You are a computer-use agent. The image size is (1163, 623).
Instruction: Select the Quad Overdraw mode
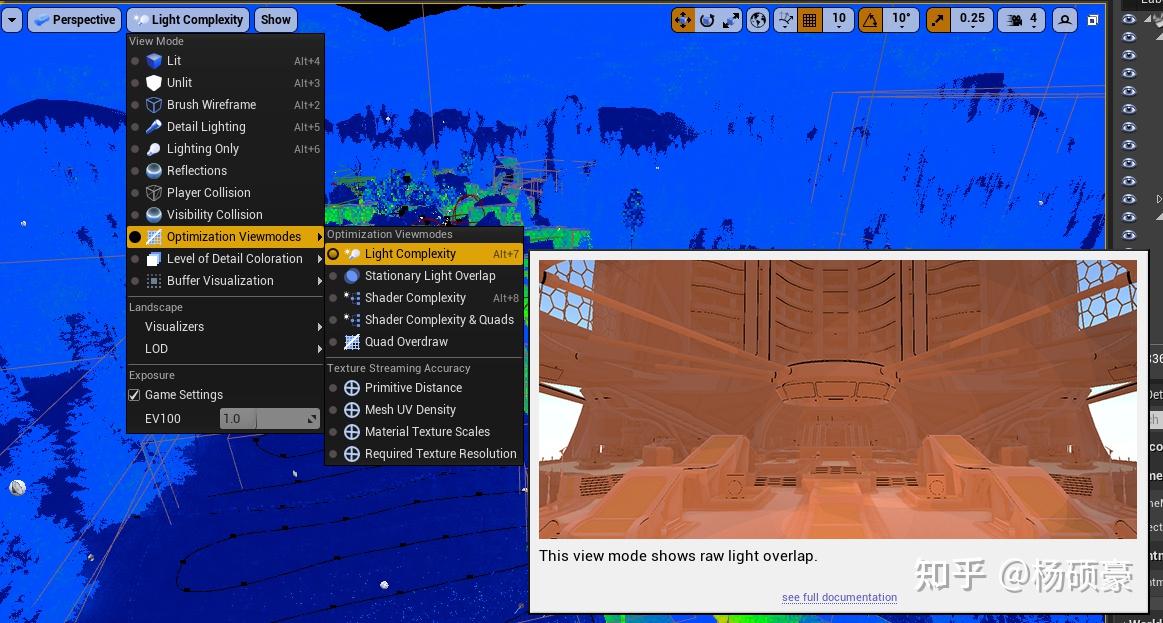pyautogui.click(x=424, y=342)
